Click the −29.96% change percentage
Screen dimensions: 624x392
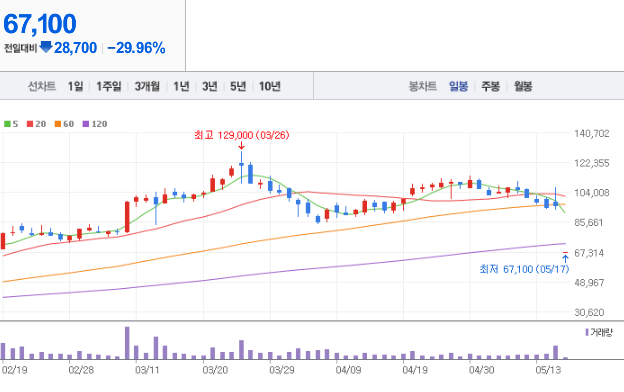[136, 48]
